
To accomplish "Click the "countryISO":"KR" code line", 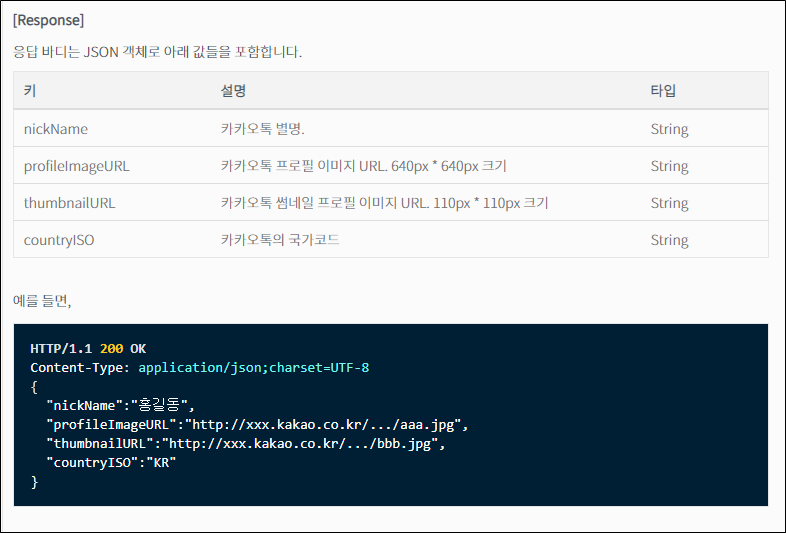I will coord(111,463).
